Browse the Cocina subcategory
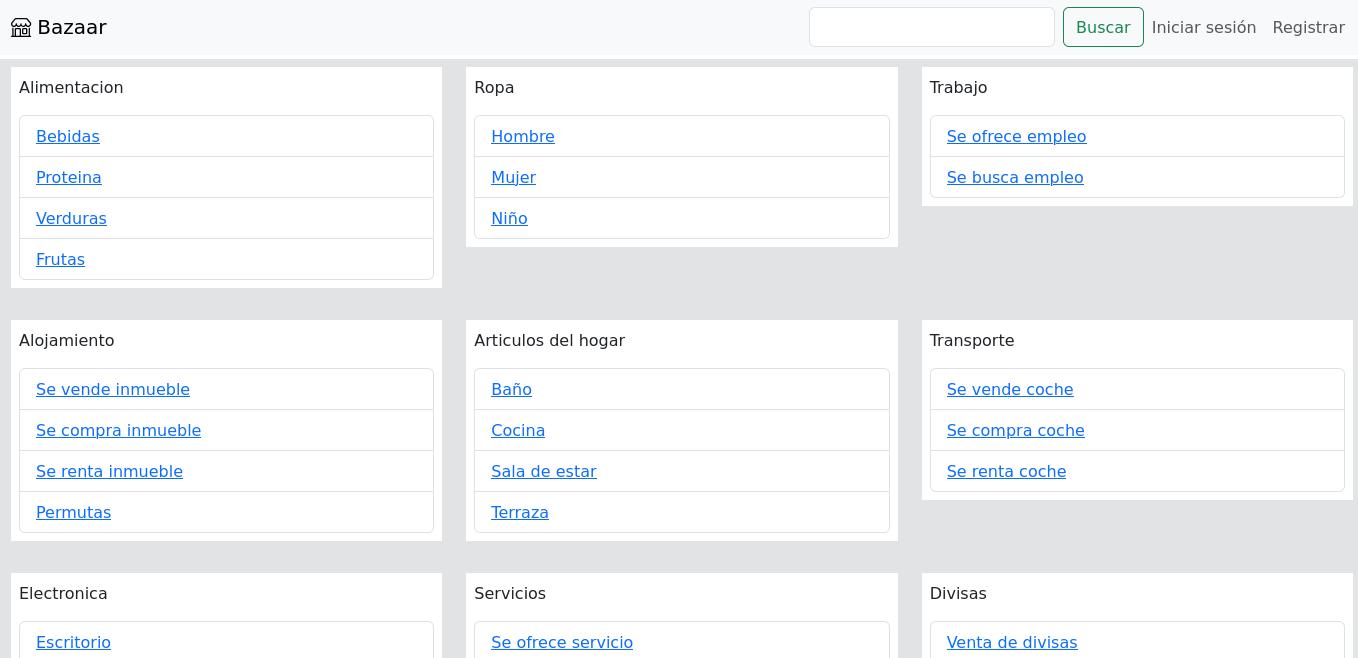Screen dimensions: 1358x658 pyautogui.click(x=518, y=430)
